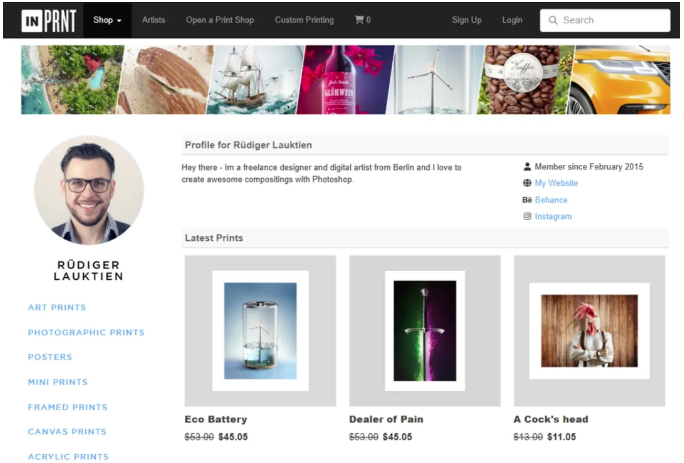This screenshot has height=463, width=684.
Task: Click the globe icon beside My Website
Action: click(527, 183)
